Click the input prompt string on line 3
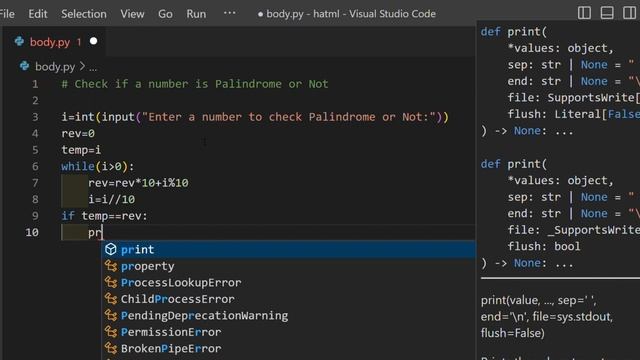Viewport: 640px width, 360px height. (289, 117)
